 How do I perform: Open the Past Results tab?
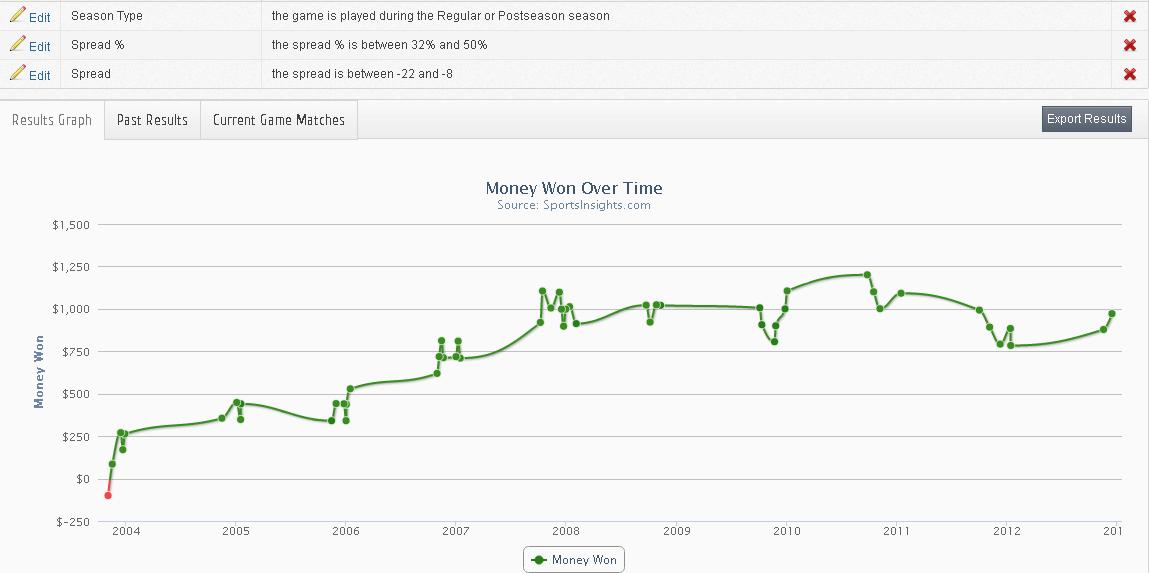[x=152, y=120]
